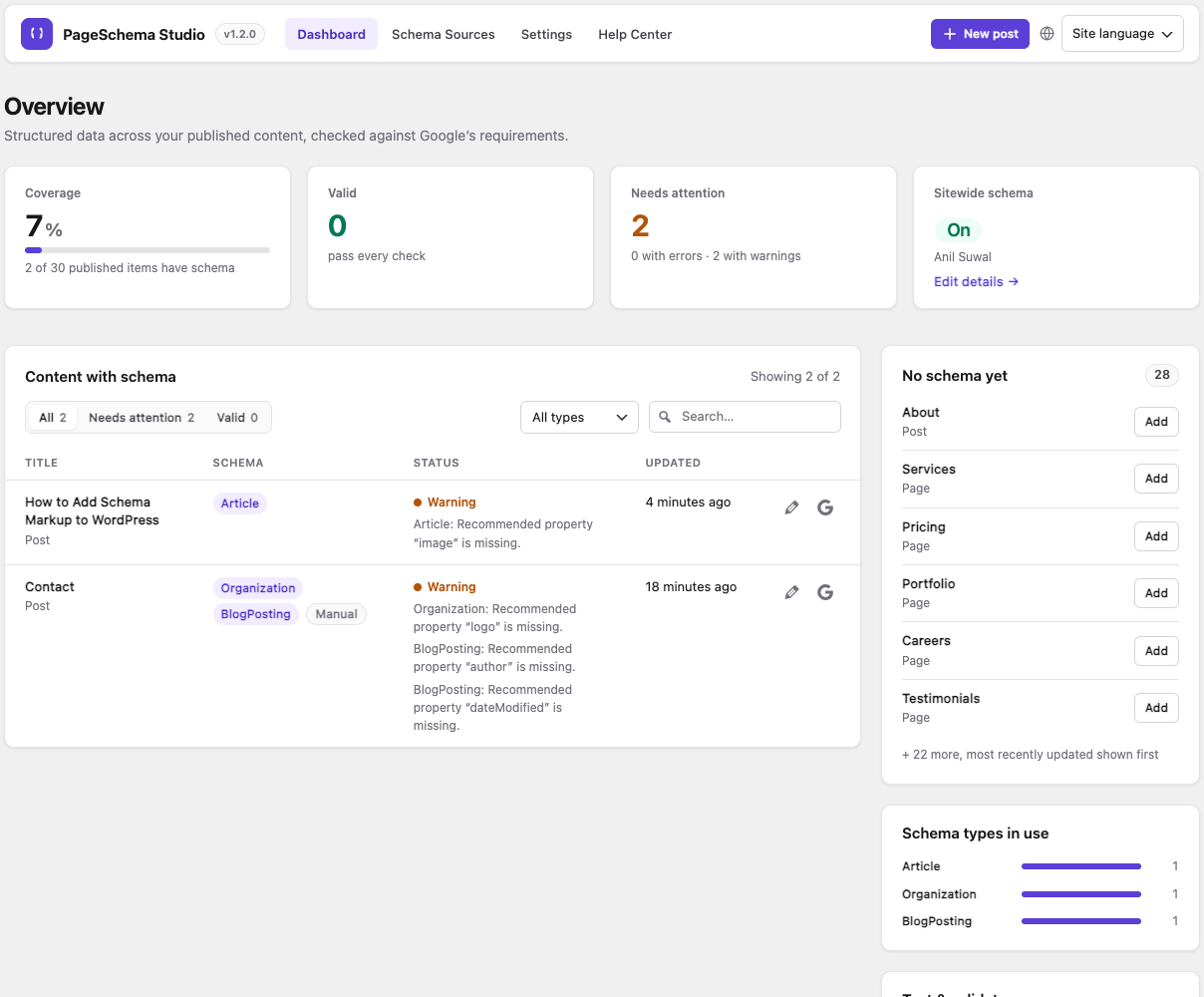The image size is (1204, 997).
Task: Create a New post
Action: coord(980,34)
